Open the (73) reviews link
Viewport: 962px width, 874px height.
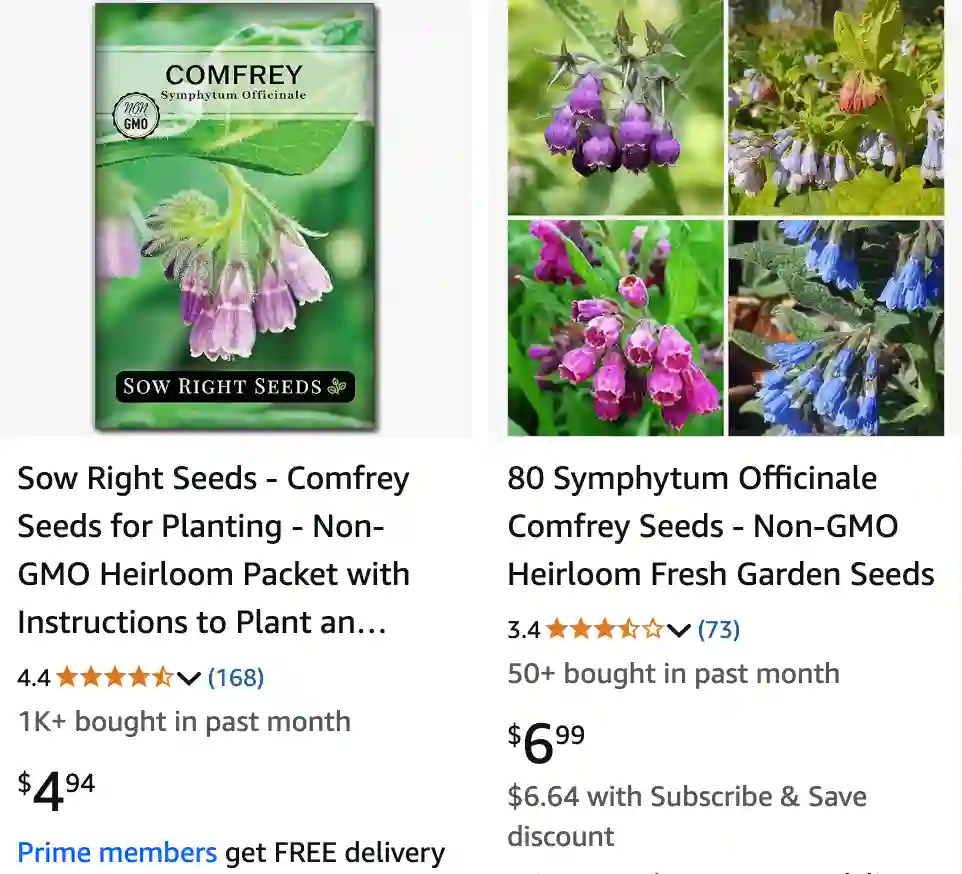pos(717,629)
